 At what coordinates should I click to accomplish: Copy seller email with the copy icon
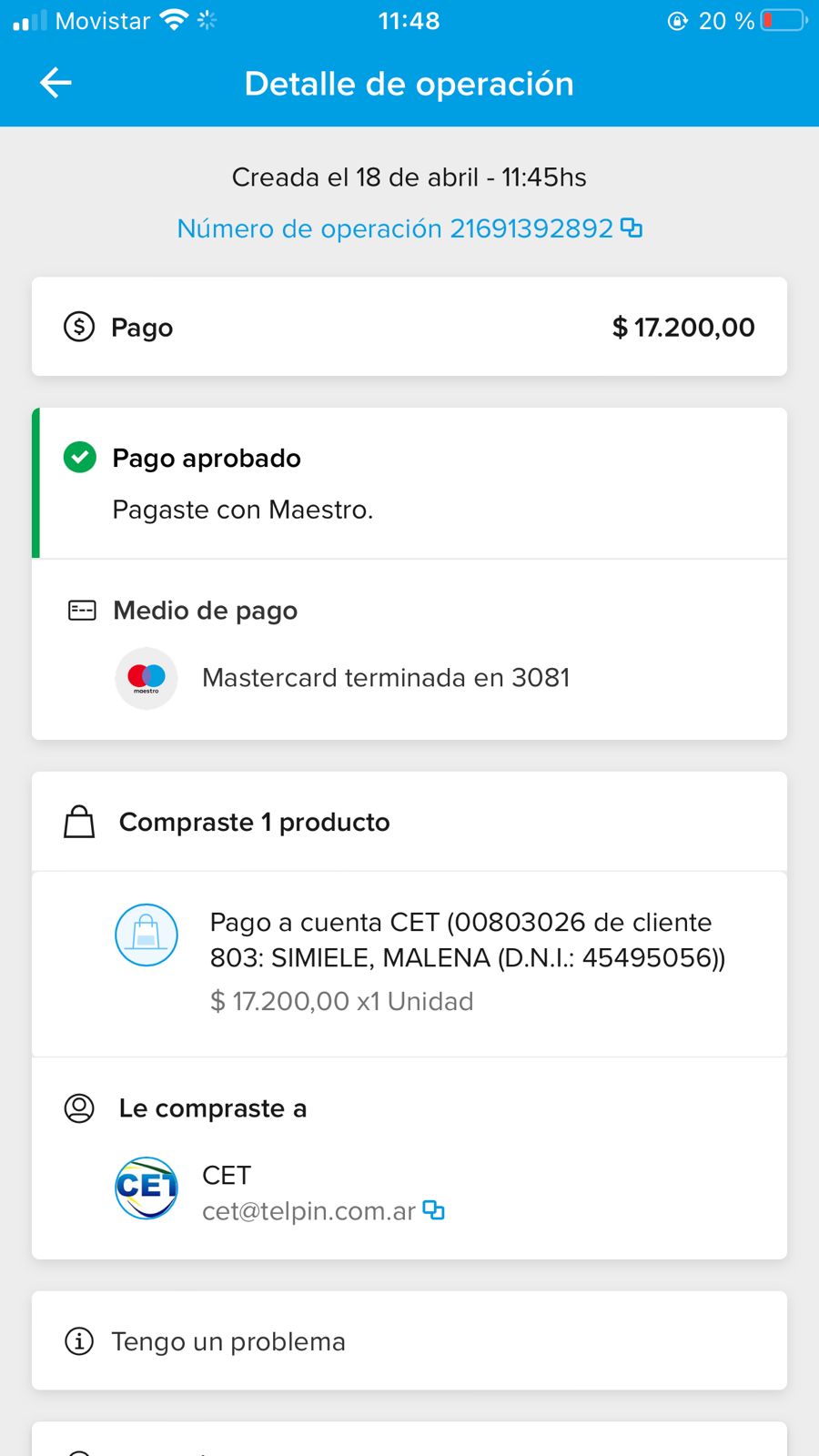pos(434,1210)
